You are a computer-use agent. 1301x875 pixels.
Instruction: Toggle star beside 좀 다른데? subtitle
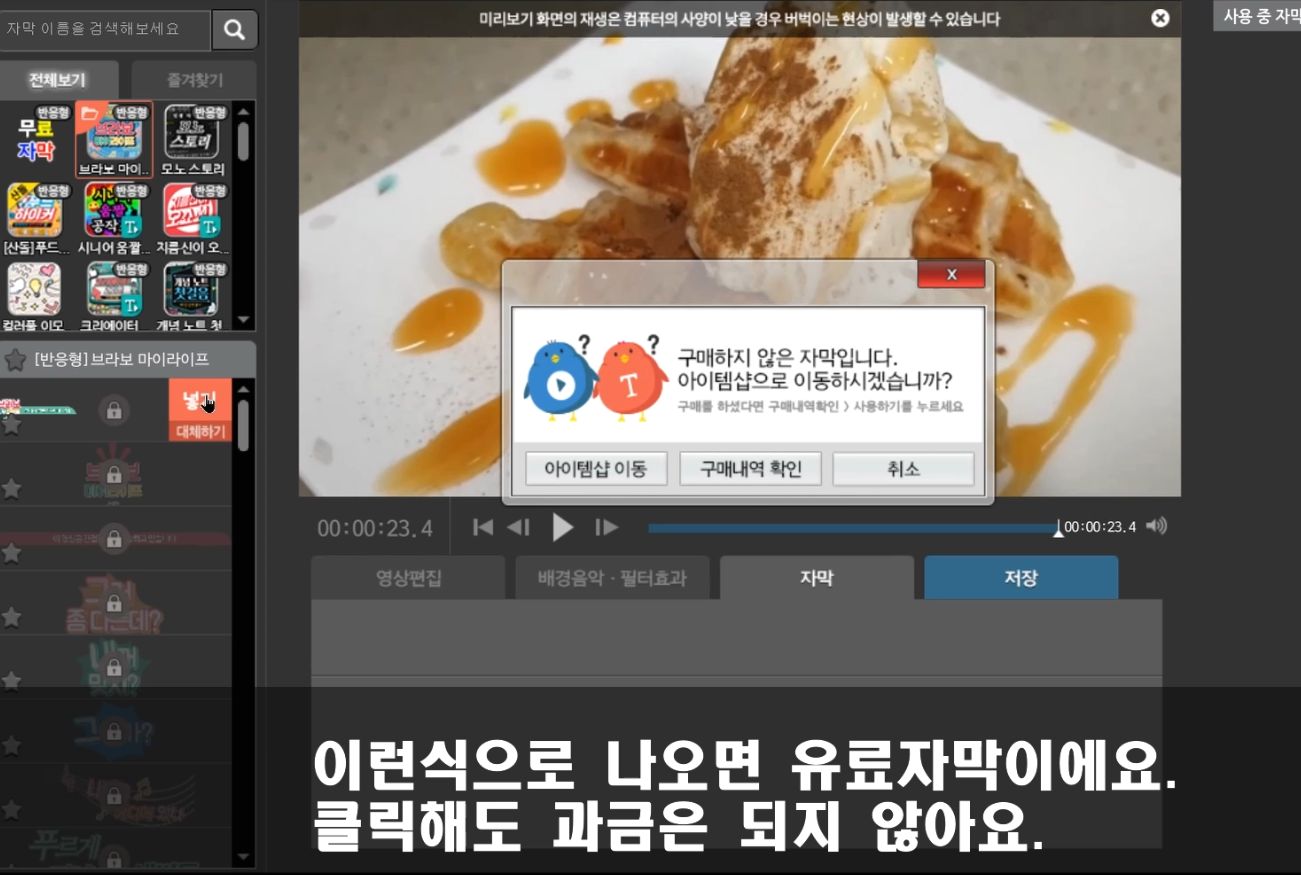coord(12,617)
